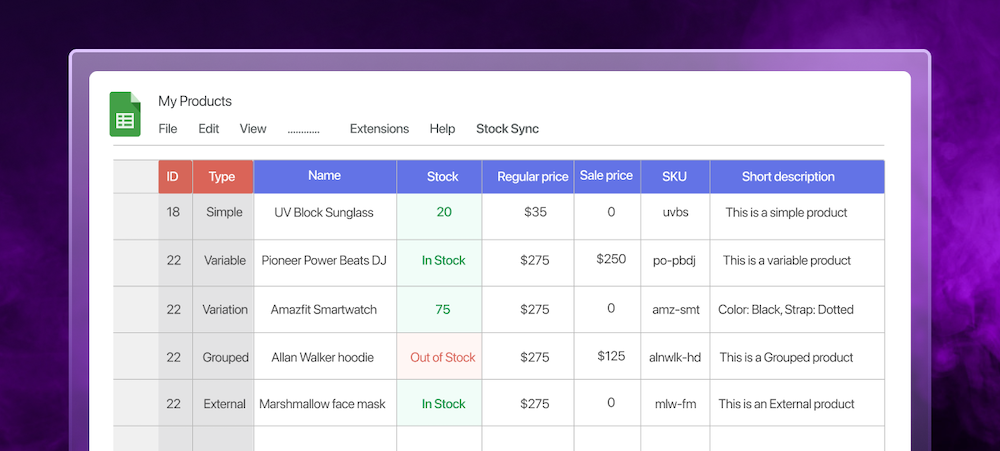Click the Google Sheets logo icon
Viewport: 1000px width, 451px height.
tap(125, 114)
